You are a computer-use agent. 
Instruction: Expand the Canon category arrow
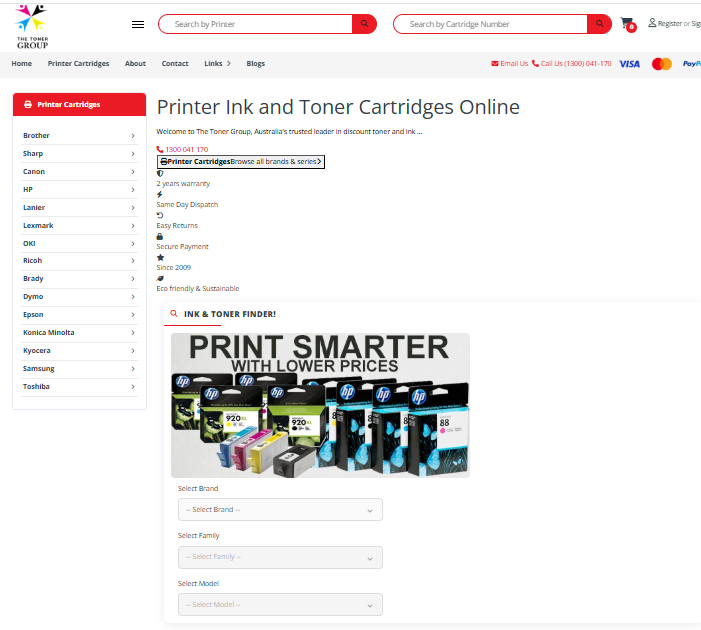pos(133,172)
